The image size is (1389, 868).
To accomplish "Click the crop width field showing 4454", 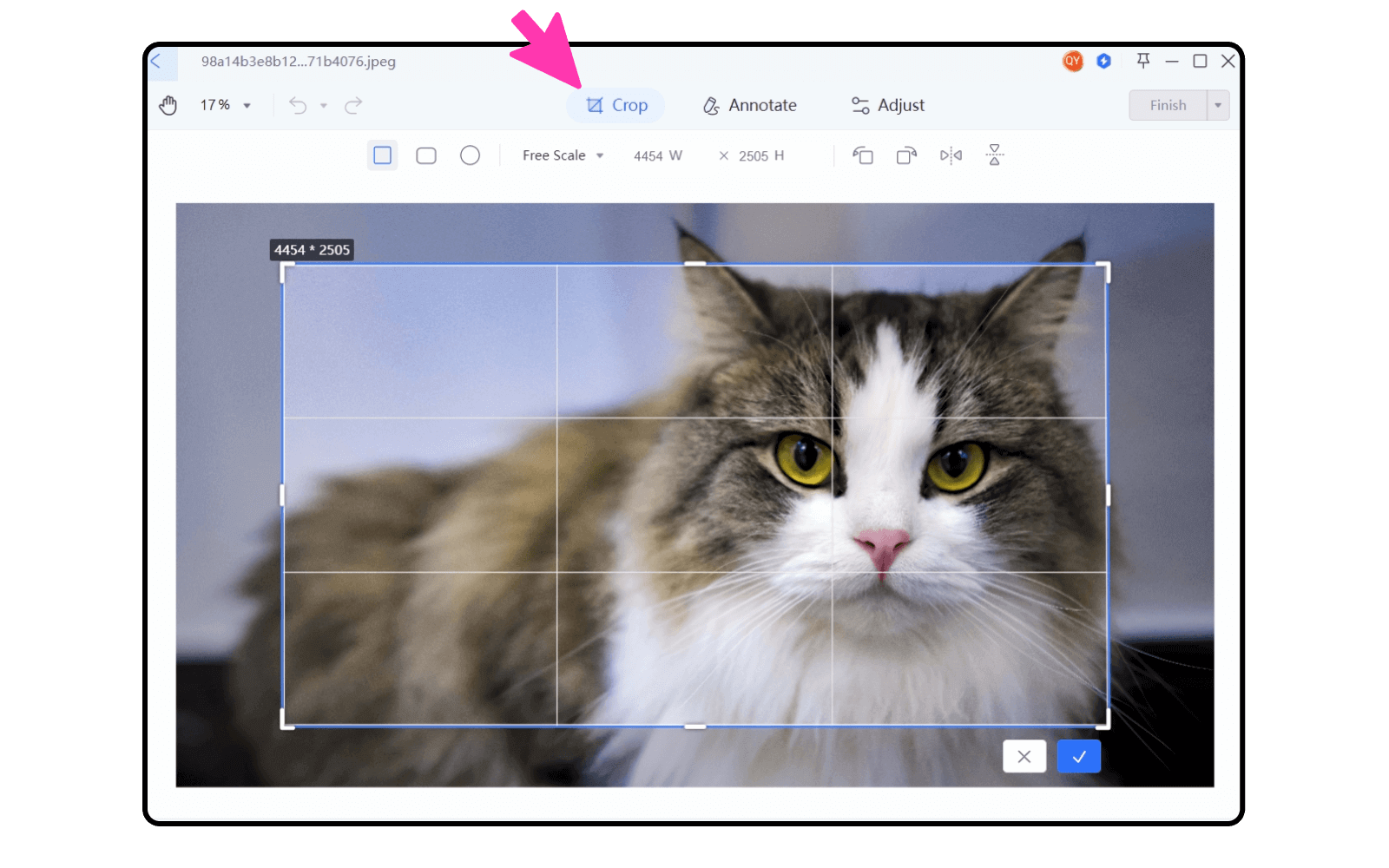I will (658, 156).
